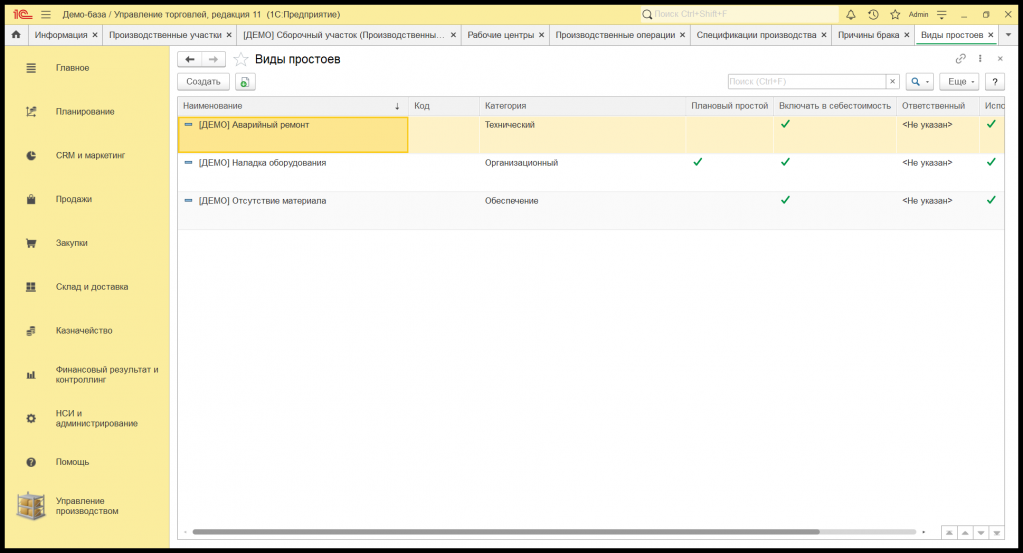Screen dimensions: 1023x553
Task: Click the horizontal scrollbar of the list
Action: pos(506,532)
